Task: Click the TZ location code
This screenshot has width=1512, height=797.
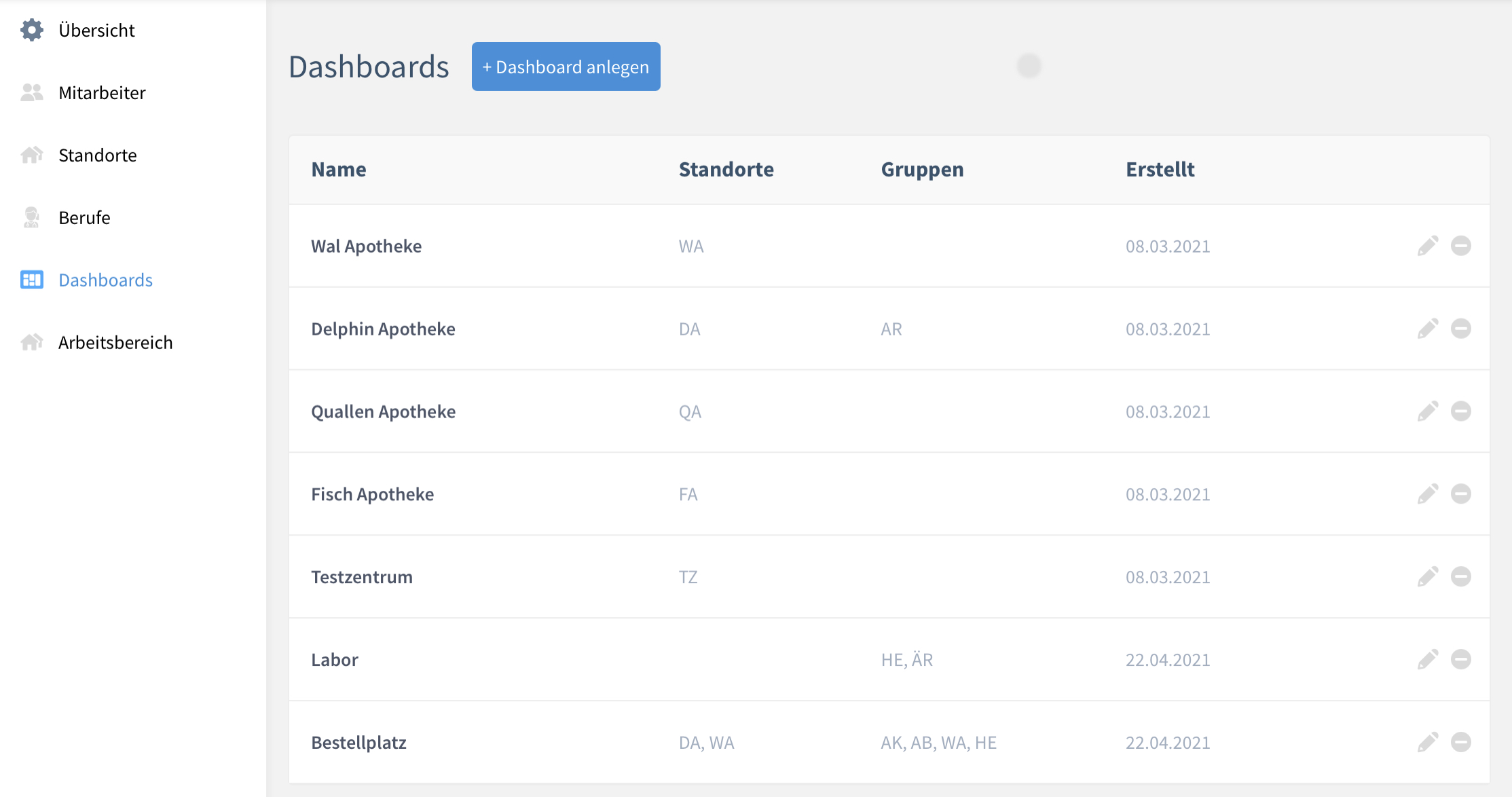Action: pyautogui.click(x=688, y=577)
